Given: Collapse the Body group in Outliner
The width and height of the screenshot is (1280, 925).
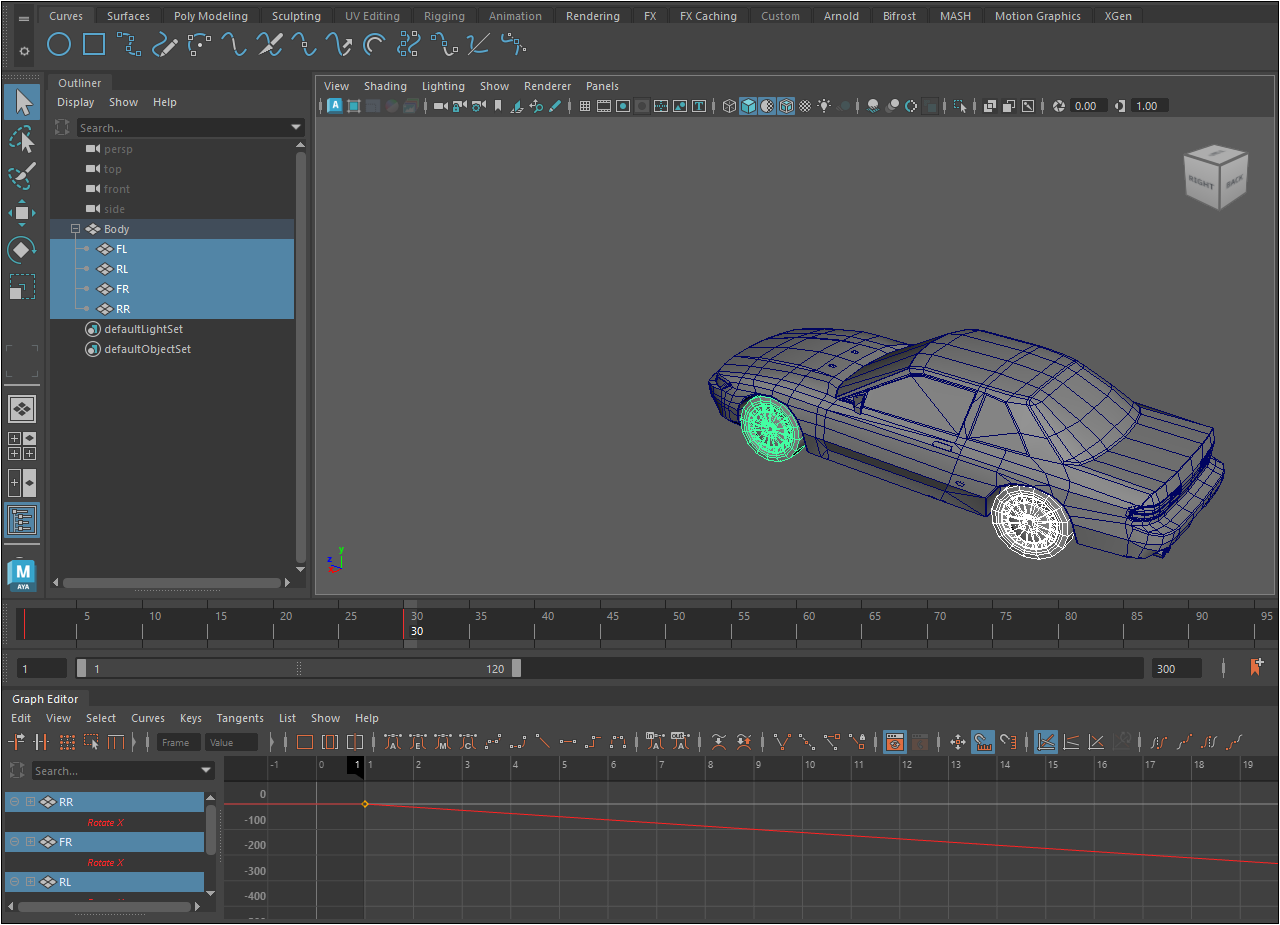Looking at the screenshot, I should click(x=75, y=229).
